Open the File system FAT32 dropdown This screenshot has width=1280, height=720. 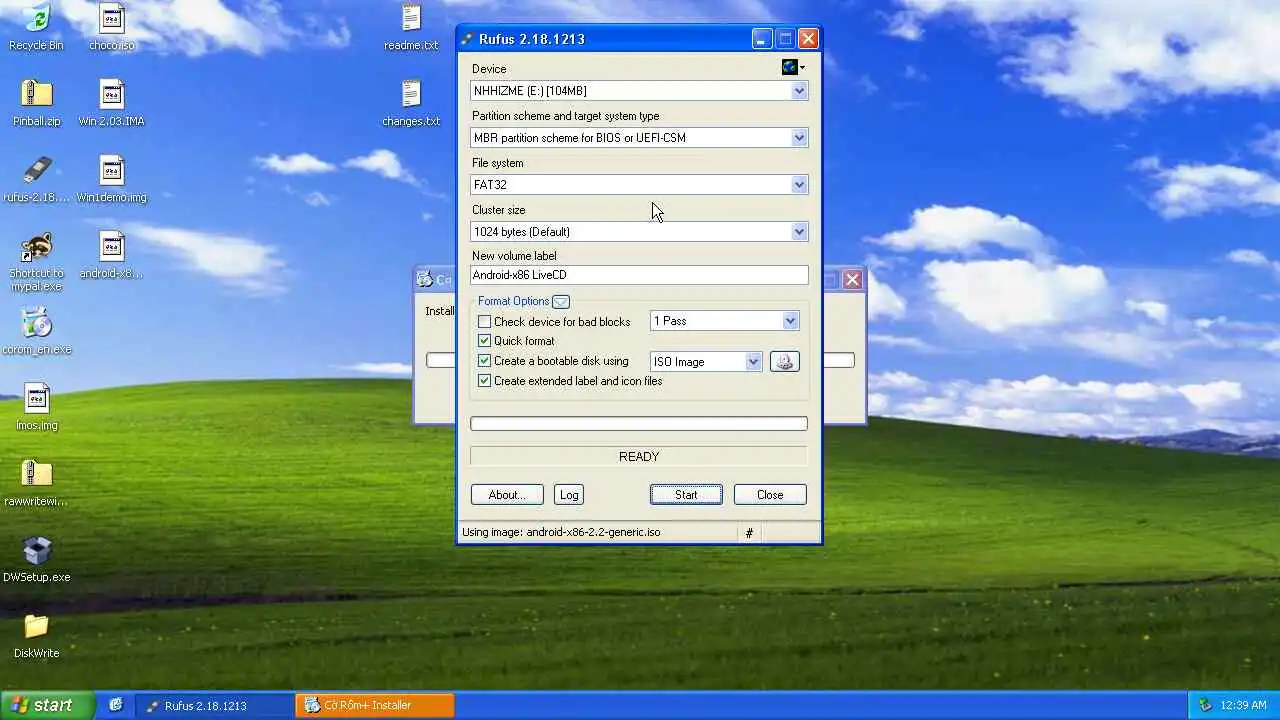coord(799,185)
